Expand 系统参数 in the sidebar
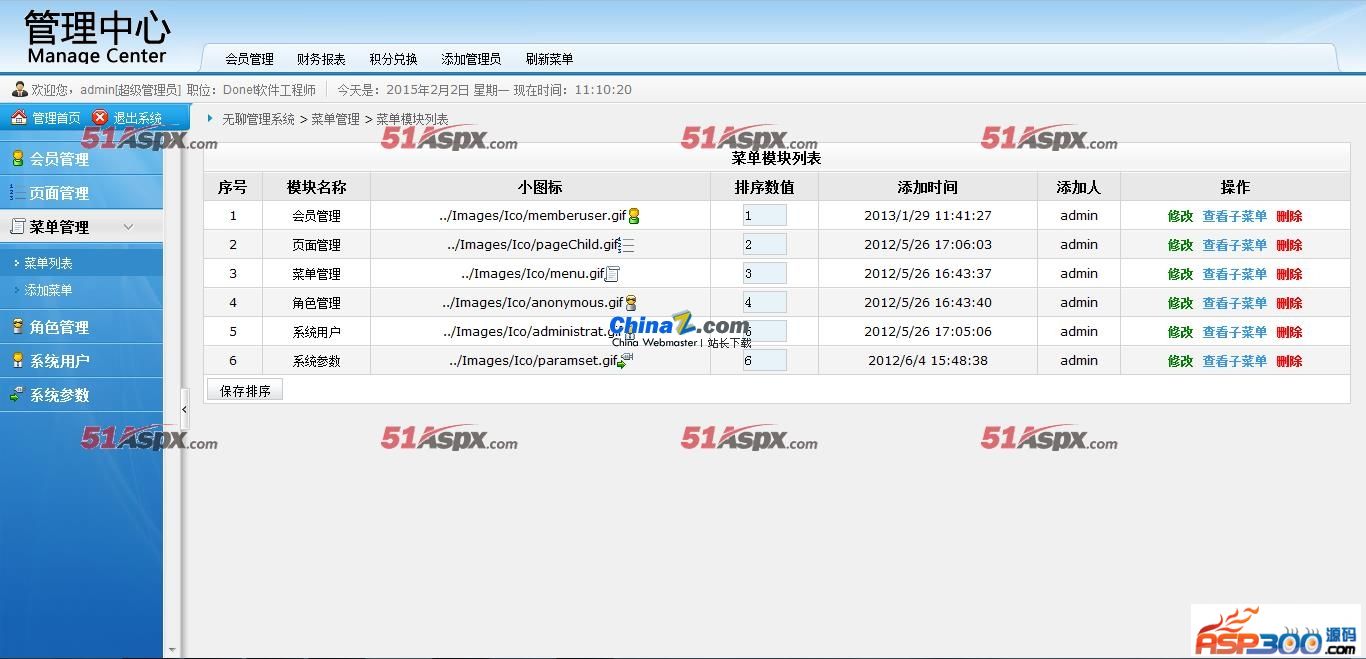The height and width of the screenshot is (659, 1366). pyautogui.click(x=81, y=394)
